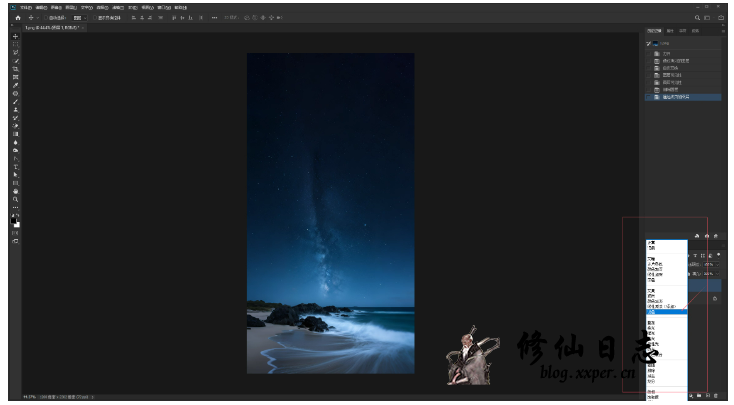Viewport: 734px width, 405px height.
Task: Open the Filter menu in menu bar
Action: pyautogui.click(x=119, y=7)
